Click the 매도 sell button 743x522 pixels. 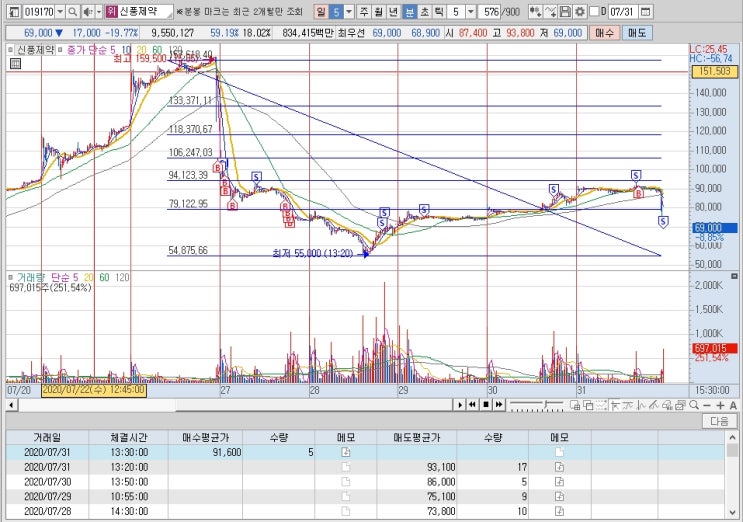tap(637, 33)
